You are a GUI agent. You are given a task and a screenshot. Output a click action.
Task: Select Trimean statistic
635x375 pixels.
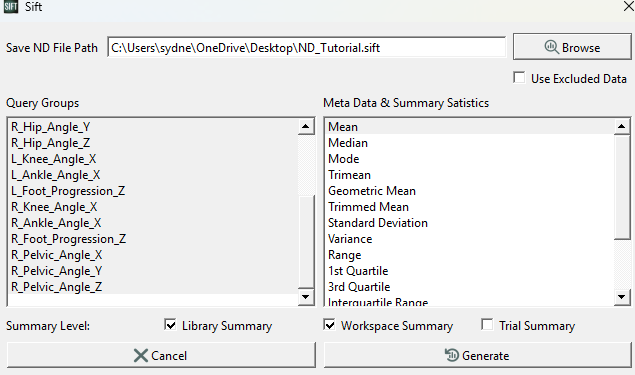pyautogui.click(x=470, y=175)
